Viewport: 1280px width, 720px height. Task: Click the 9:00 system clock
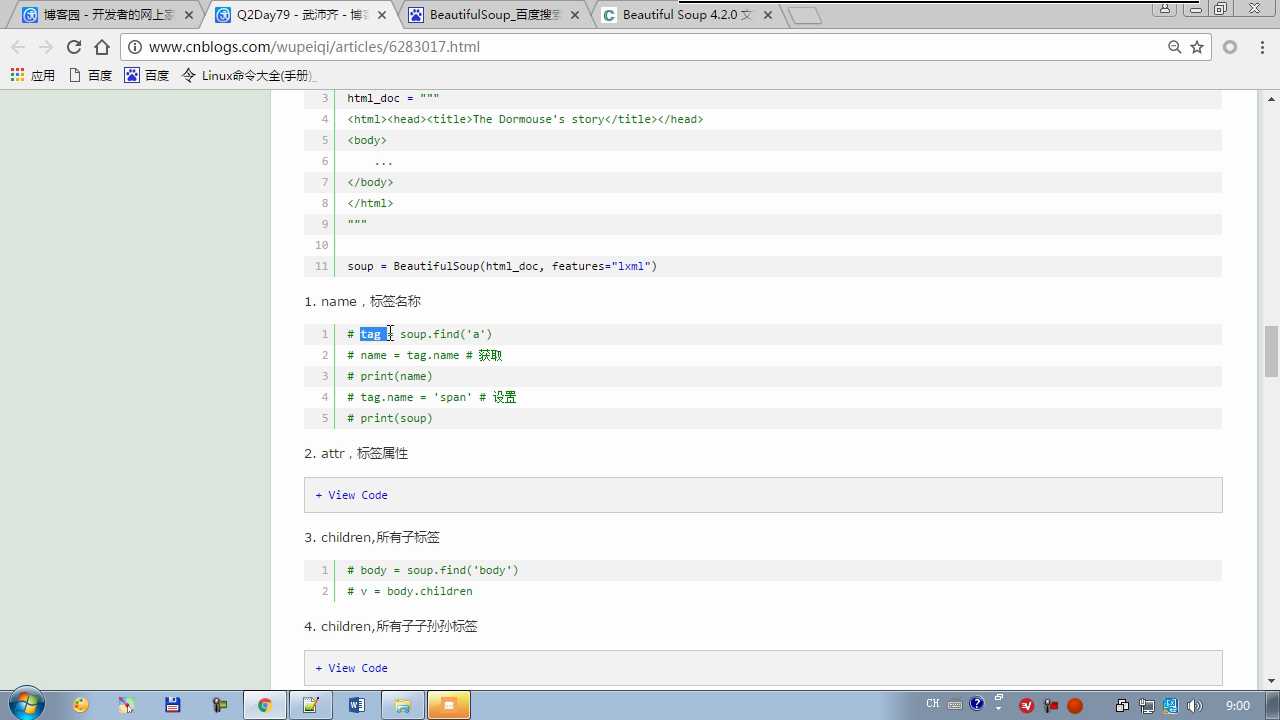click(1238, 706)
